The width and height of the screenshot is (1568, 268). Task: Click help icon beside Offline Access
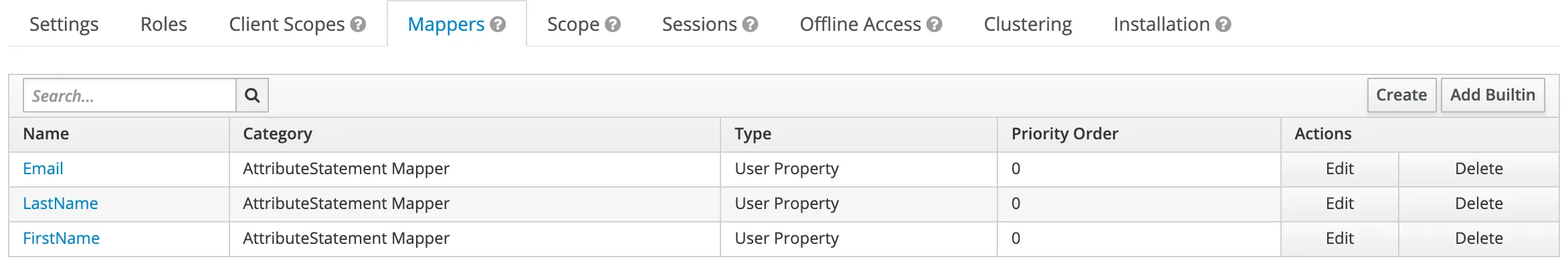(x=935, y=25)
